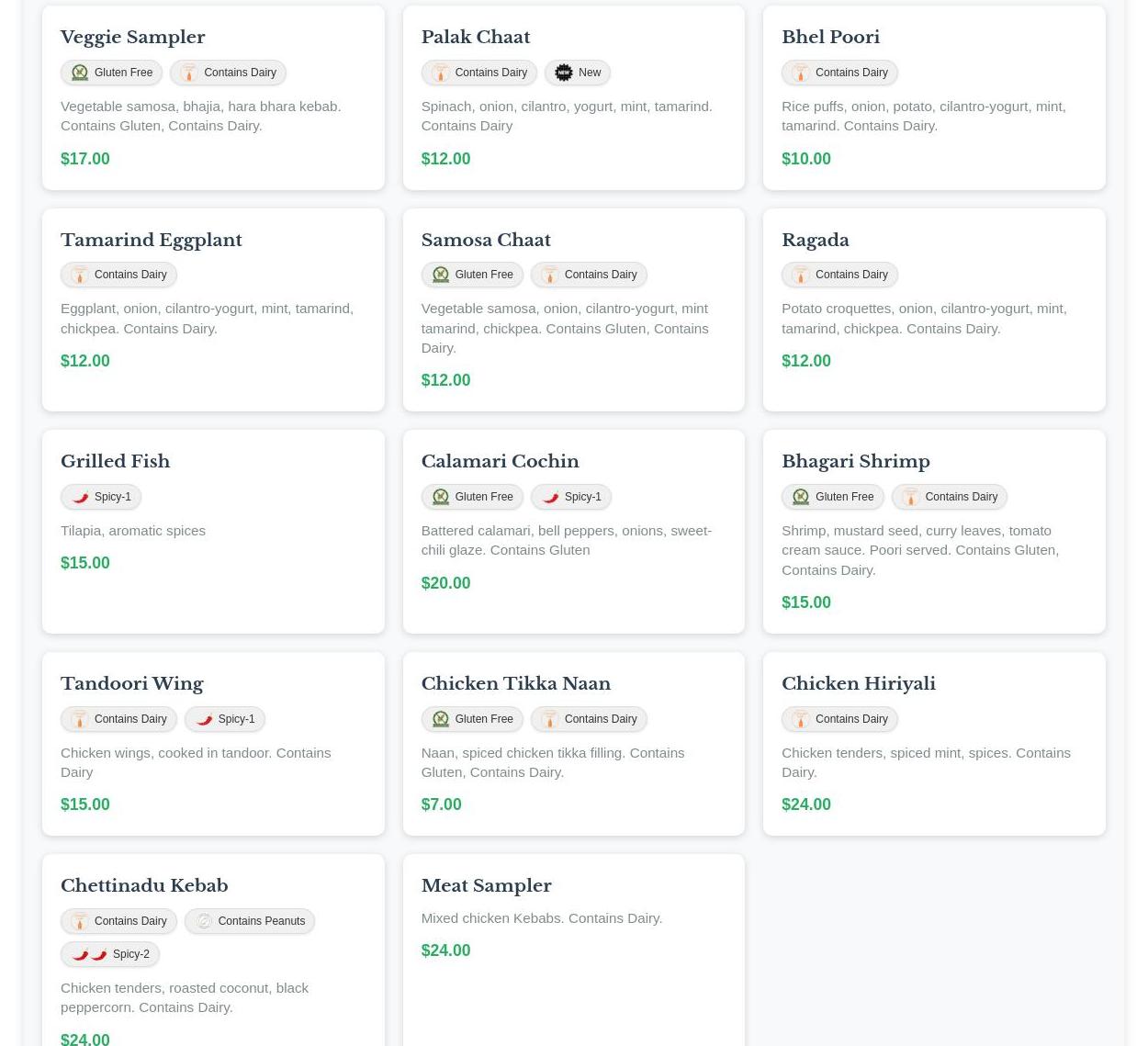The width and height of the screenshot is (1148, 1046).
Task: Click the Chicken Hiriyali heading
Action: click(858, 683)
